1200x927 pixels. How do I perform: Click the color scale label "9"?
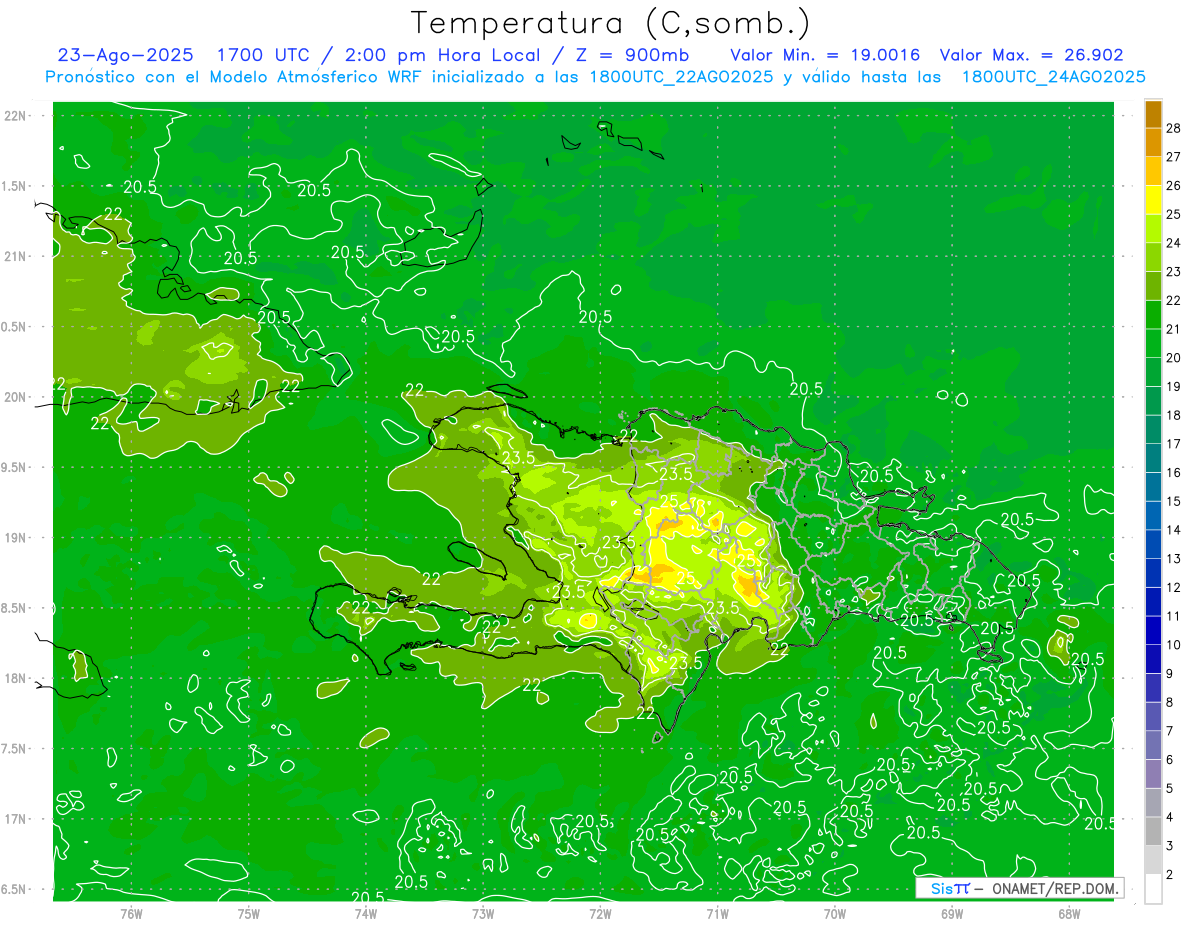tap(1171, 674)
